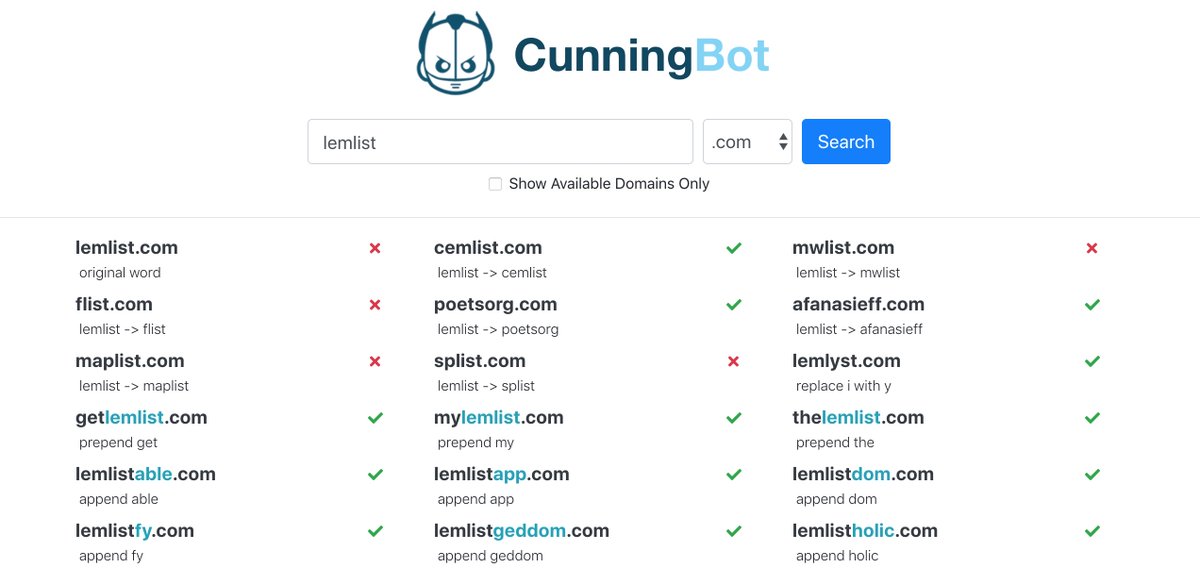Select the thelemlist.com domain result

click(x=858, y=418)
